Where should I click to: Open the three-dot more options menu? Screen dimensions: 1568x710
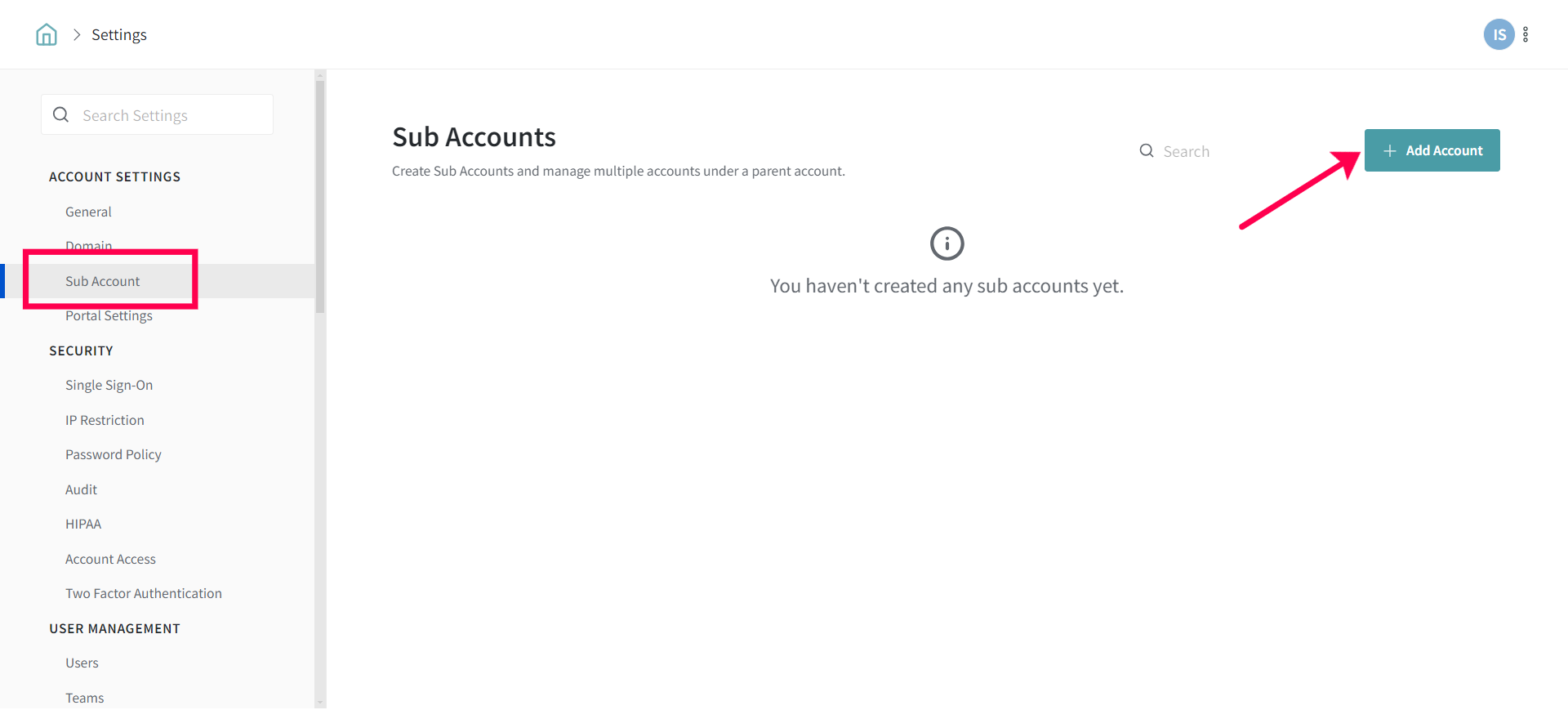(1526, 34)
